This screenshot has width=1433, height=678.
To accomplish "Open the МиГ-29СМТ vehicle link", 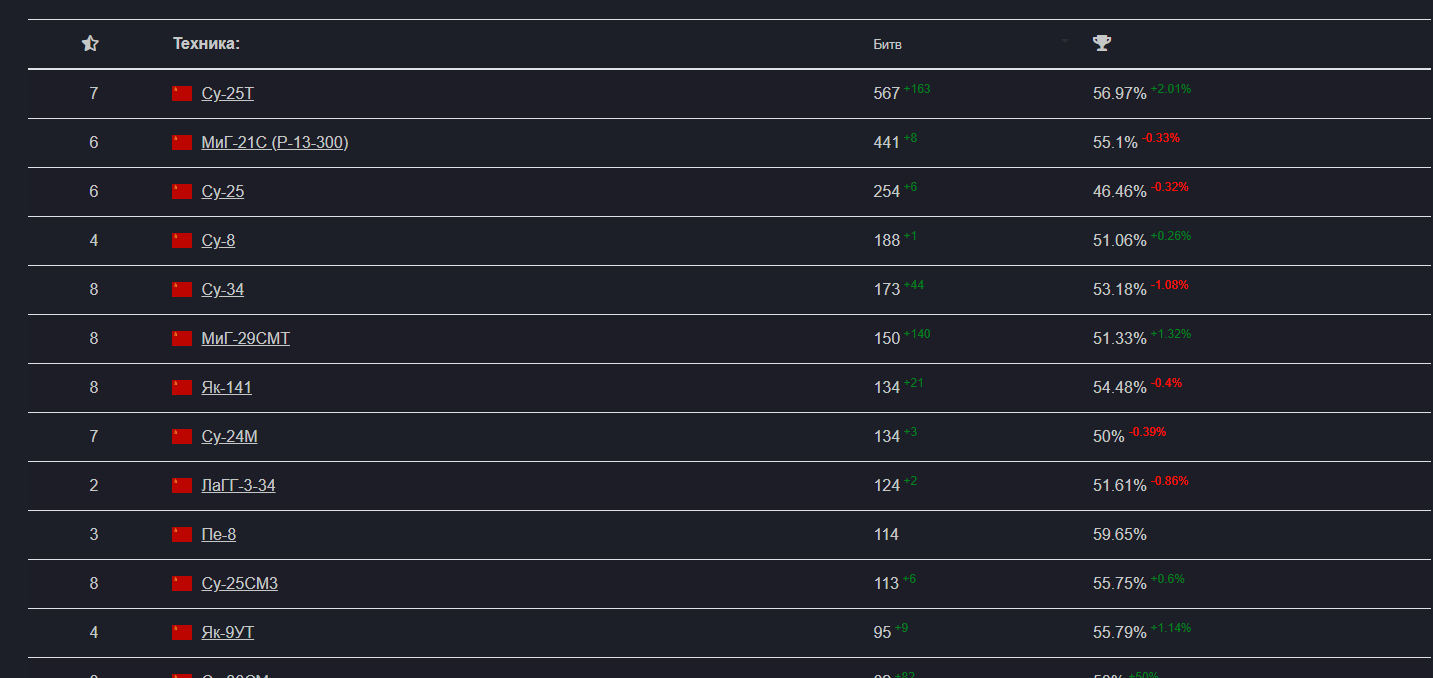I will 245,338.
